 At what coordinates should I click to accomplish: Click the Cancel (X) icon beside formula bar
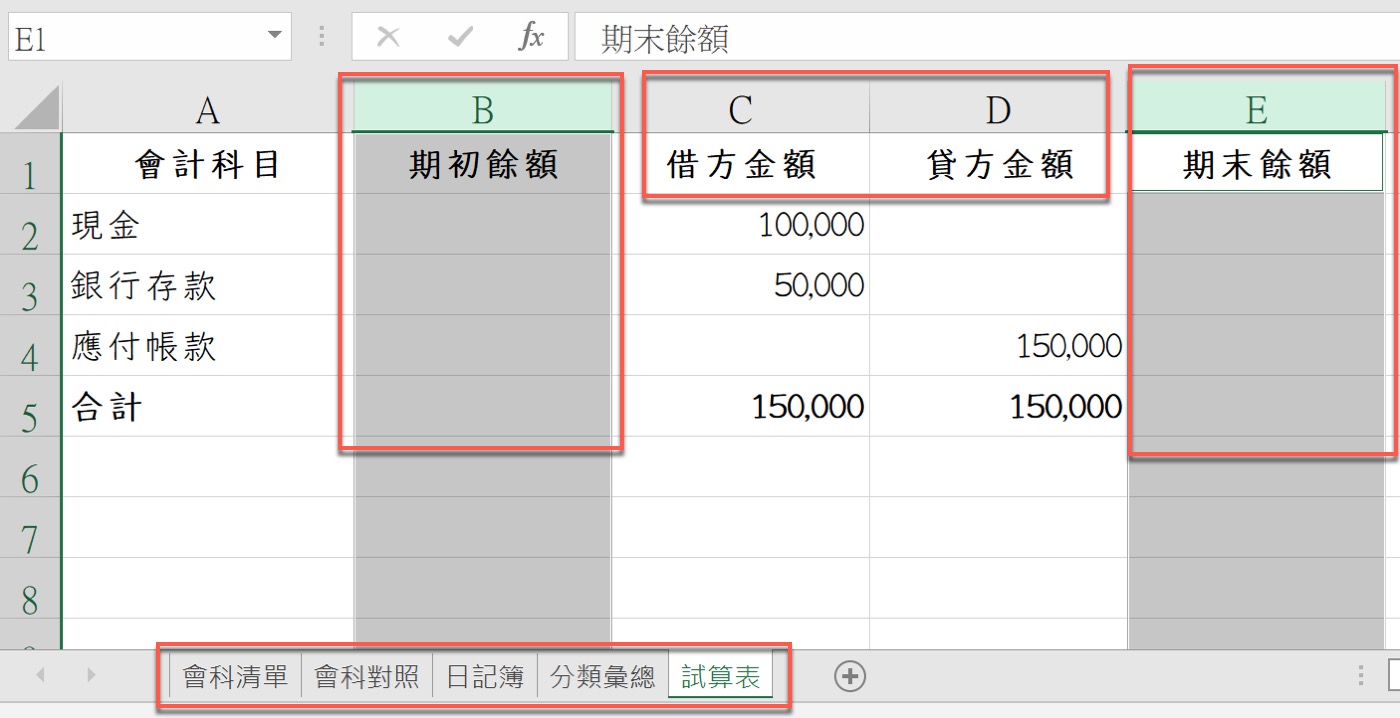[389, 36]
